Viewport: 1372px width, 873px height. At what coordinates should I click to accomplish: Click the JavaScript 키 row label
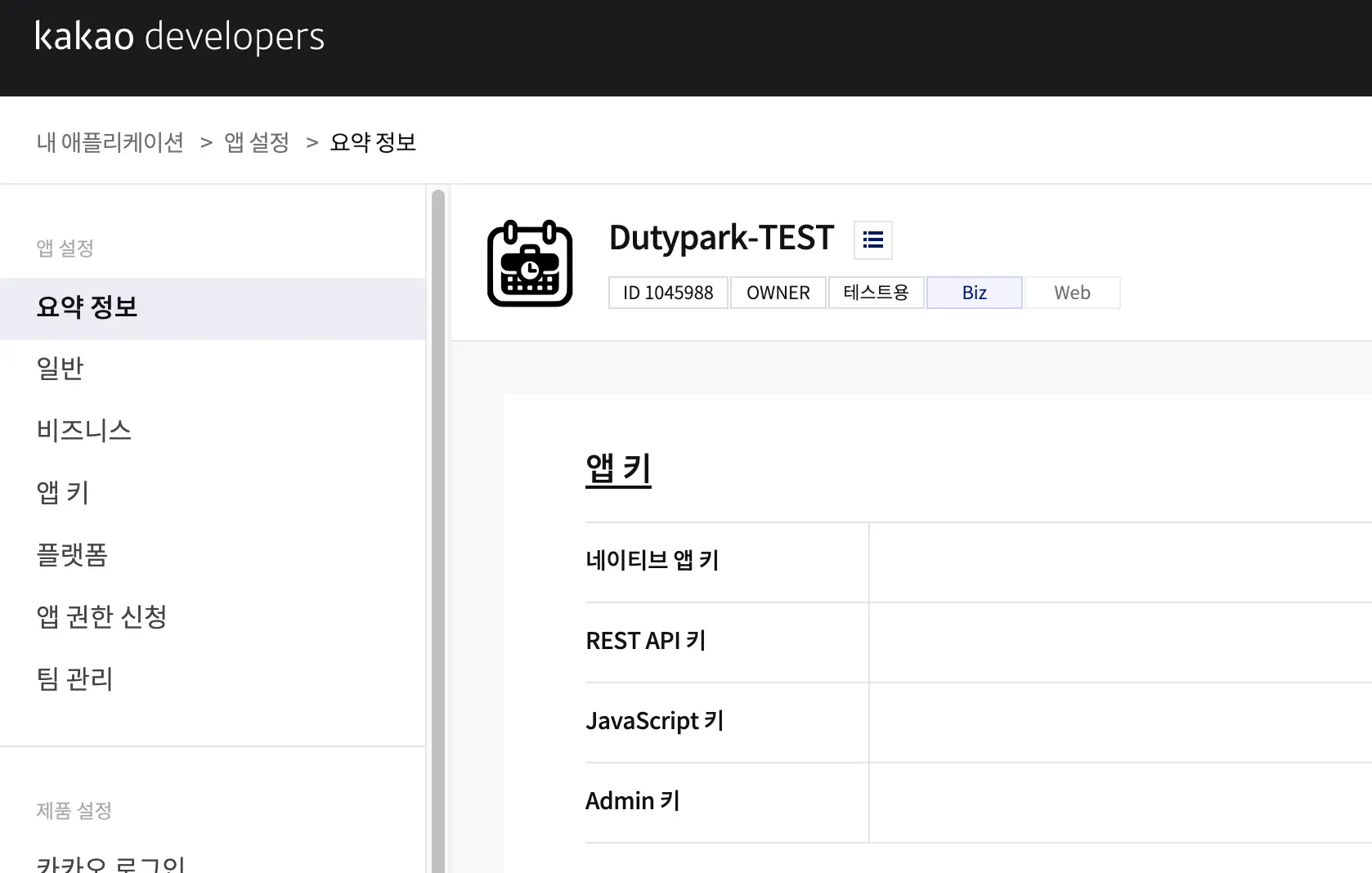coord(654,721)
